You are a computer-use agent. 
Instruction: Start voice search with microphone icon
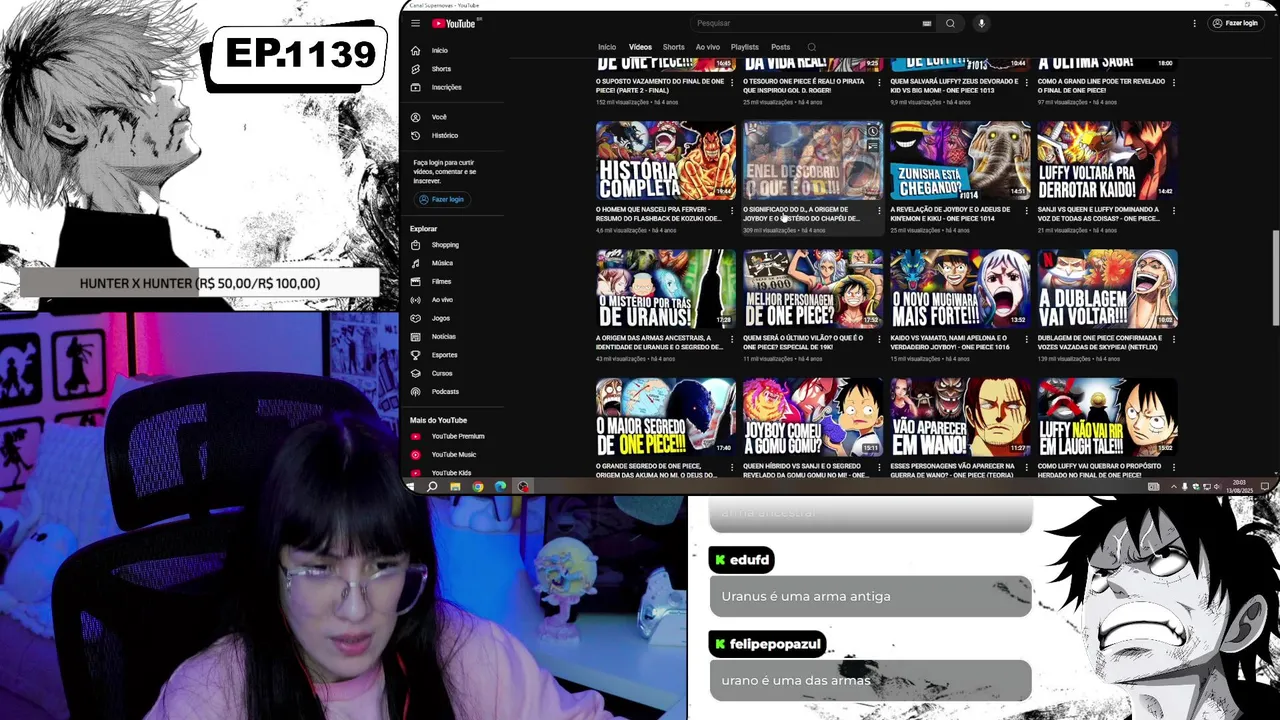tap(981, 23)
